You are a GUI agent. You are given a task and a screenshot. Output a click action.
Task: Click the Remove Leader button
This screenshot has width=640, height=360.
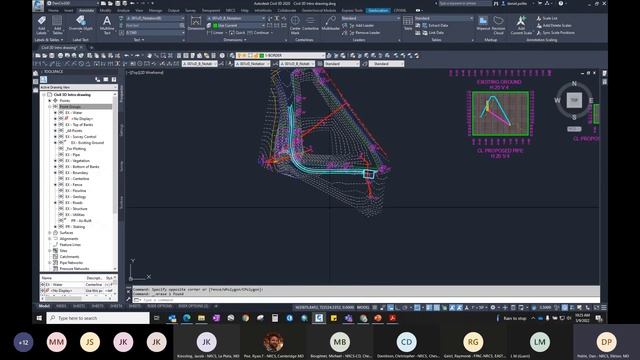point(364,33)
